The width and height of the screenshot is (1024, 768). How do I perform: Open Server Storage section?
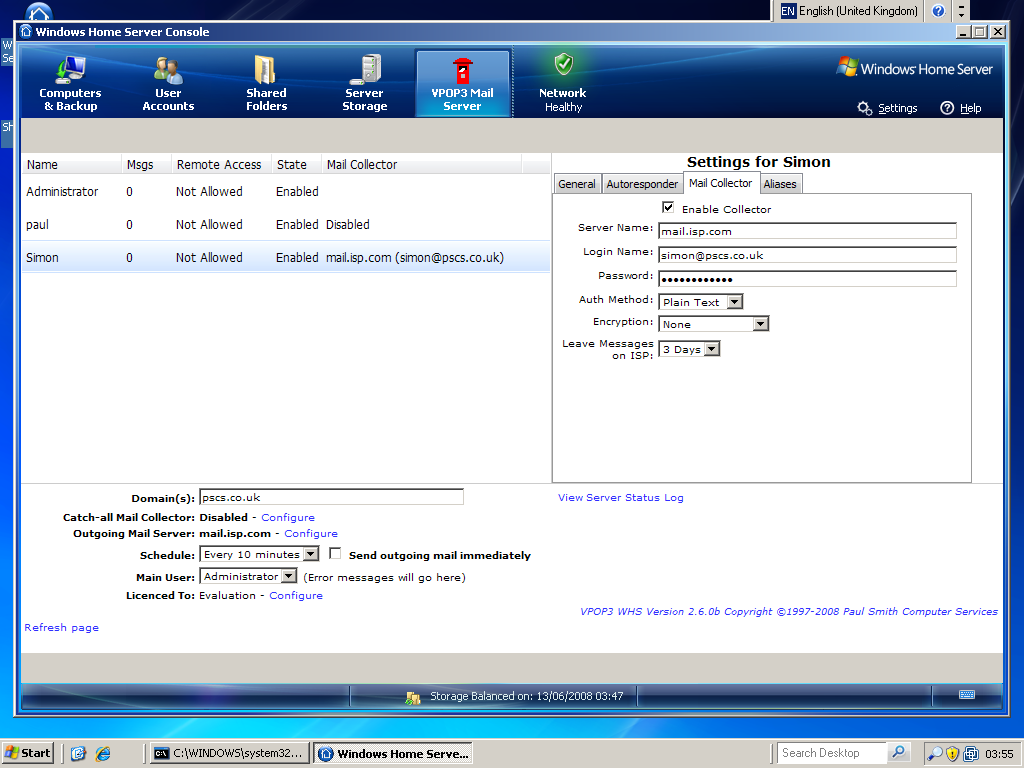(x=365, y=82)
